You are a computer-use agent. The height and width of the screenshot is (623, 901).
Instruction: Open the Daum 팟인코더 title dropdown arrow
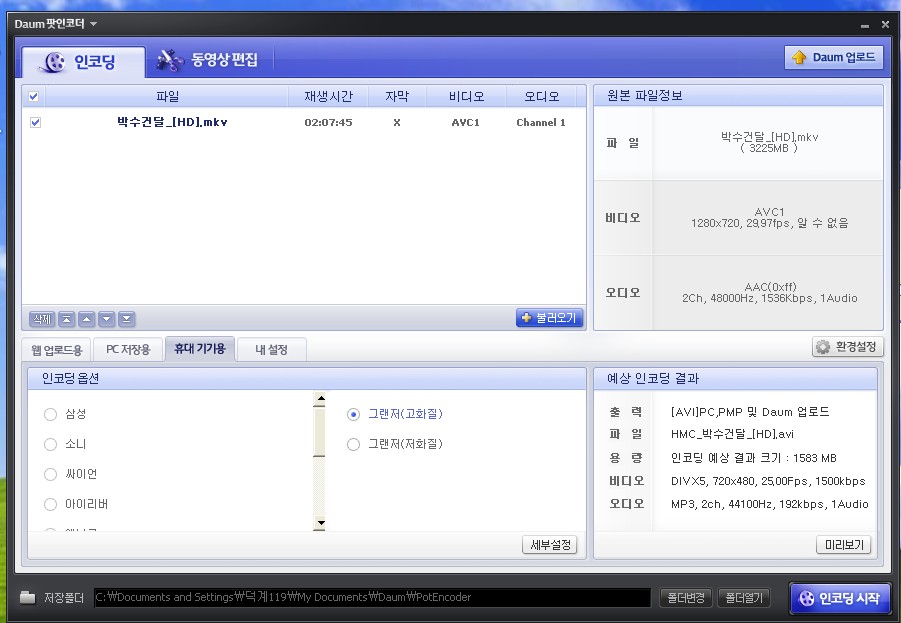pos(93,24)
